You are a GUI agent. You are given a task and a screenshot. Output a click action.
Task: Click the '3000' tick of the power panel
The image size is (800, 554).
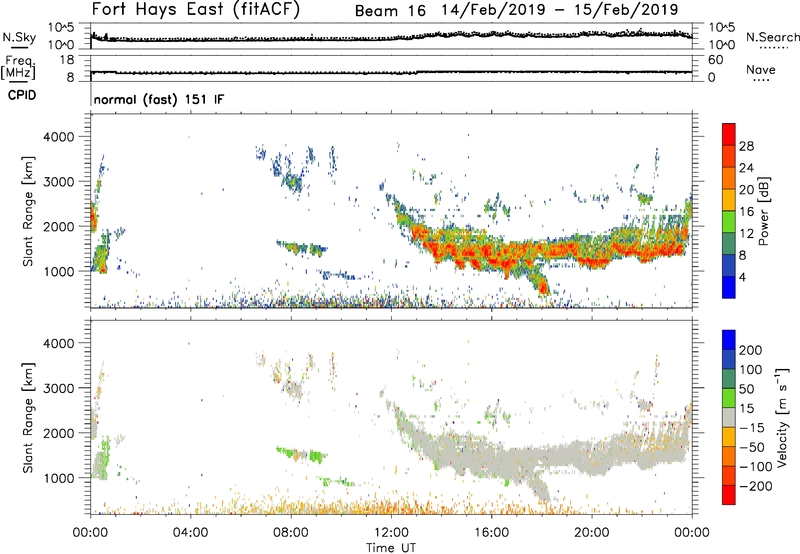[59, 182]
